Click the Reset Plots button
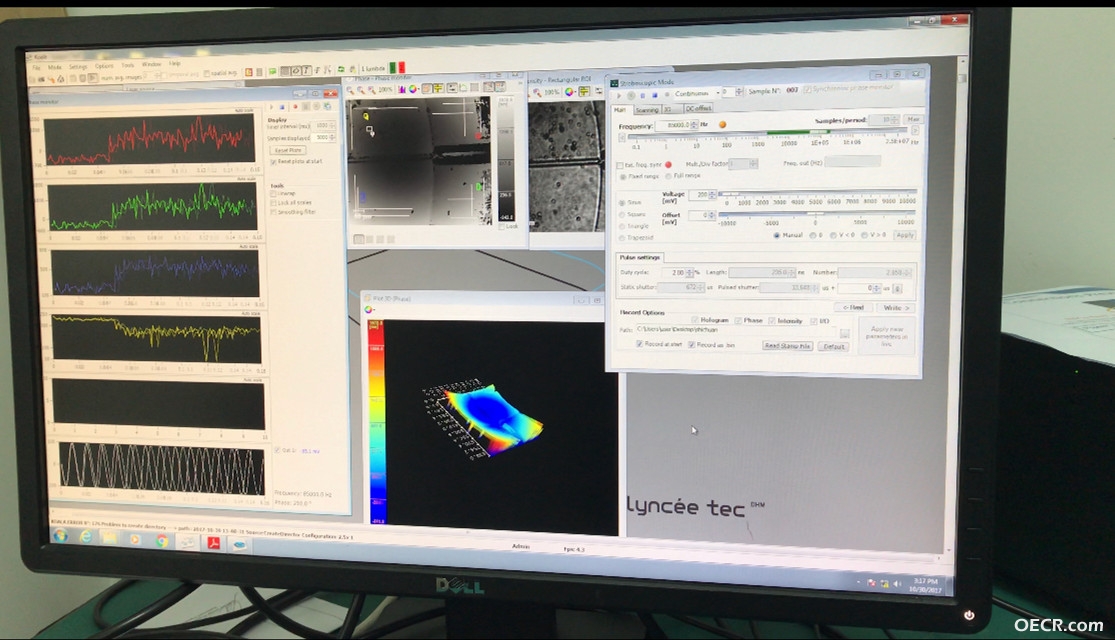Screen dimensions: 1115x640 pos(289,150)
